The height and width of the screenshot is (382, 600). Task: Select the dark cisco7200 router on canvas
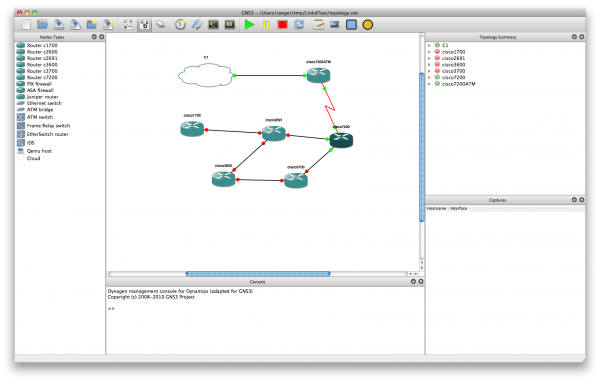coord(341,140)
